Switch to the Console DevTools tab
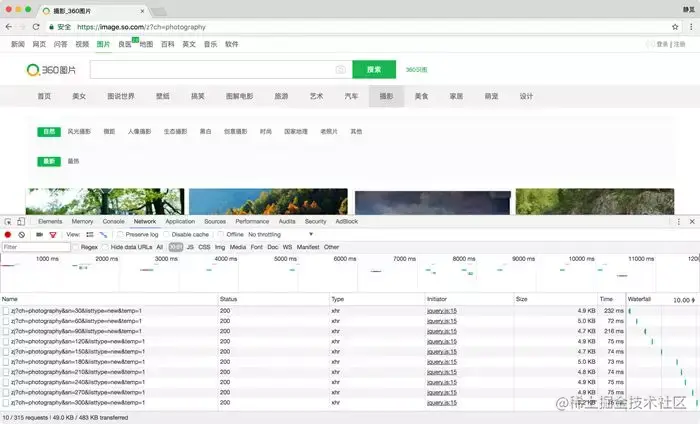The image size is (700, 424). click(113, 221)
